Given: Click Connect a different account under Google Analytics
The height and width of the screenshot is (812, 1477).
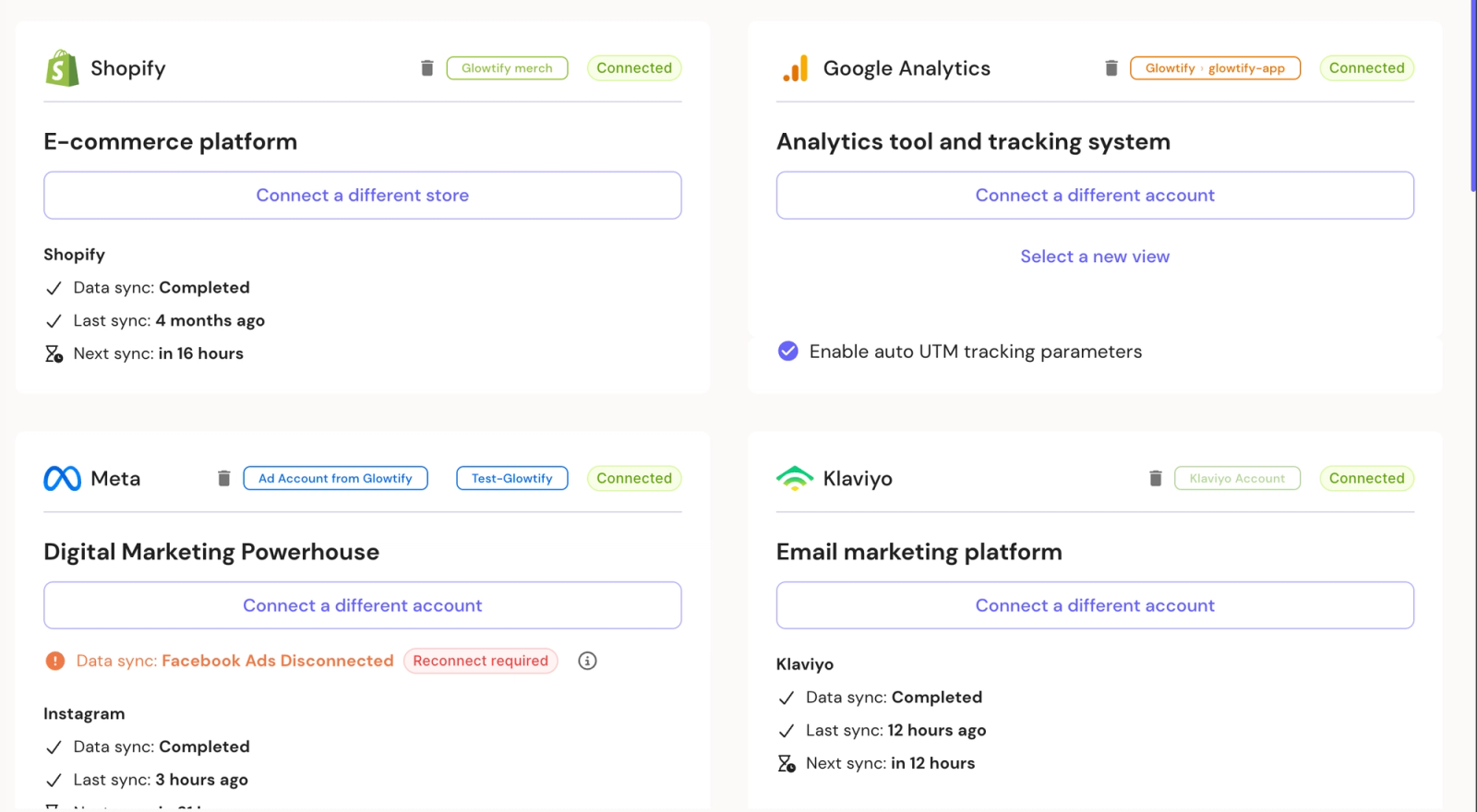Looking at the screenshot, I should tap(1095, 196).
